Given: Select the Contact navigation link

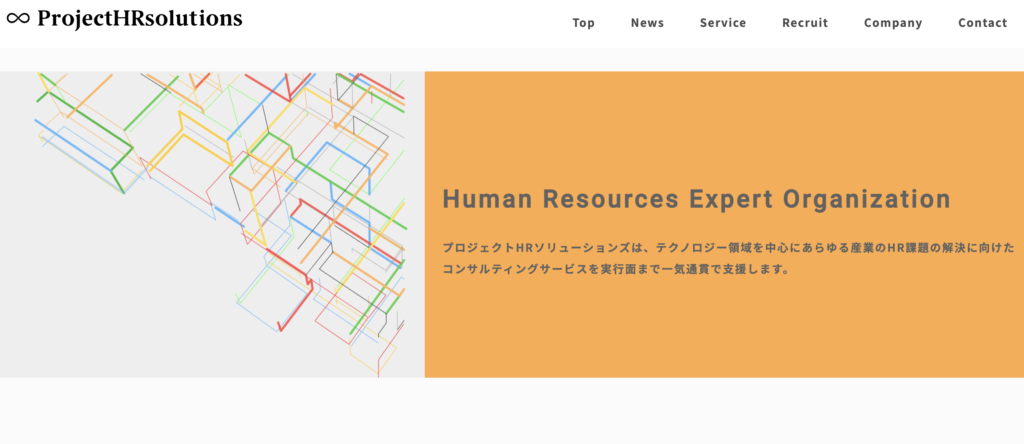Looking at the screenshot, I should 982,23.
